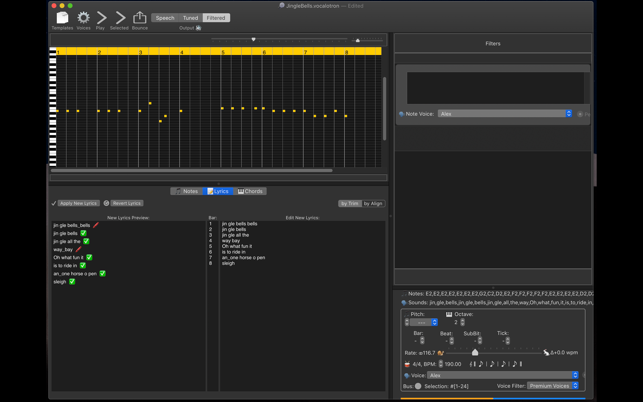
Task: Choose the by Align option
Action: point(373,203)
